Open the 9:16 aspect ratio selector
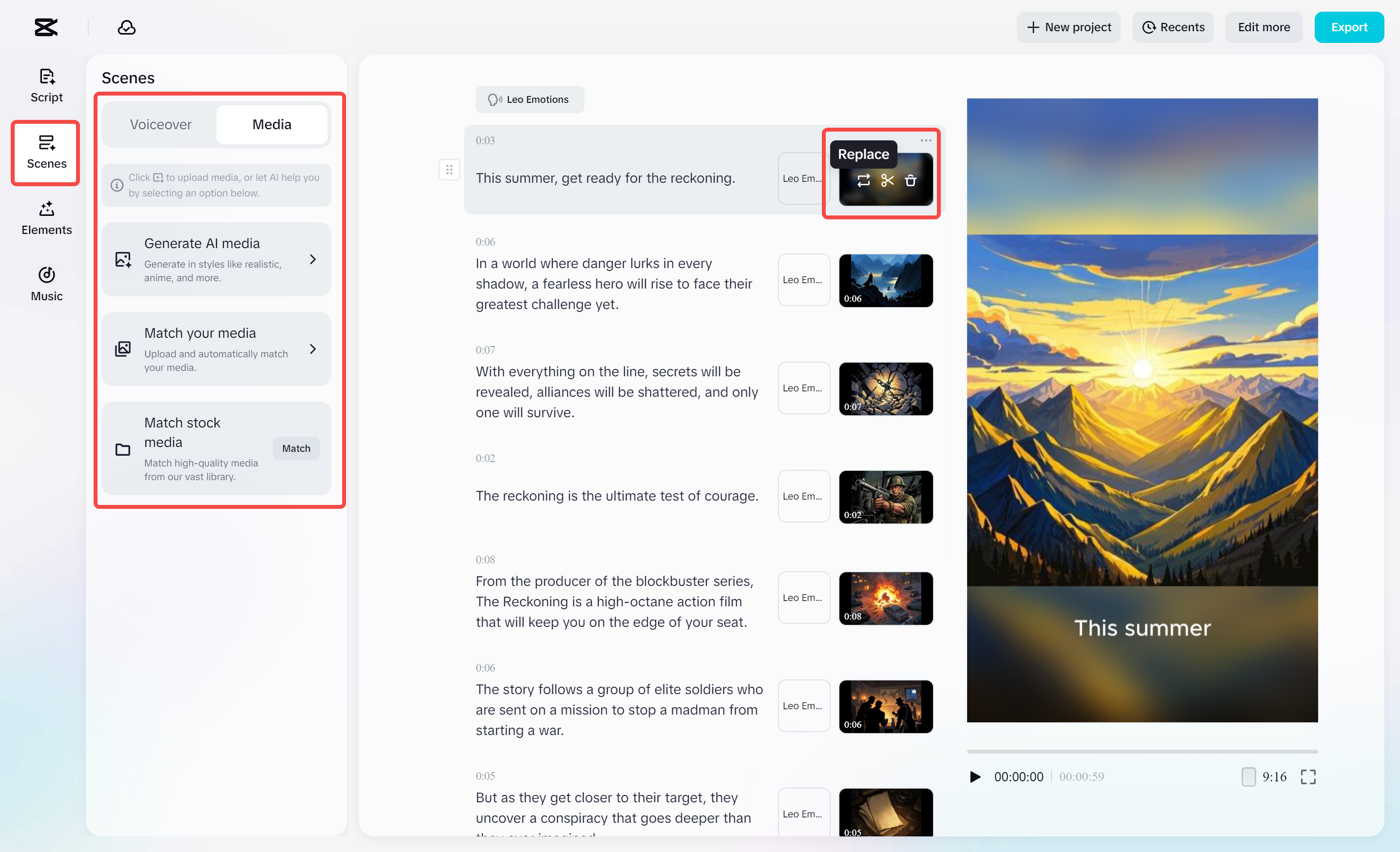 click(1264, 776)
